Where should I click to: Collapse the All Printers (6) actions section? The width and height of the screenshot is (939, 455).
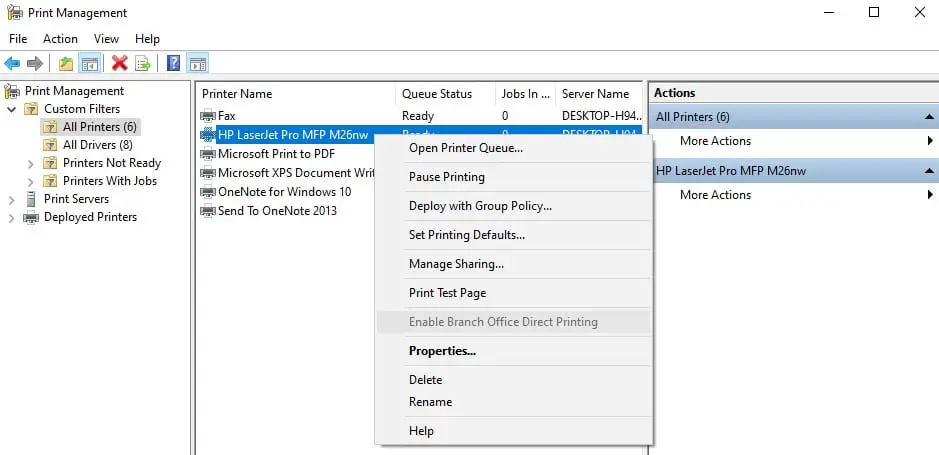929,117
